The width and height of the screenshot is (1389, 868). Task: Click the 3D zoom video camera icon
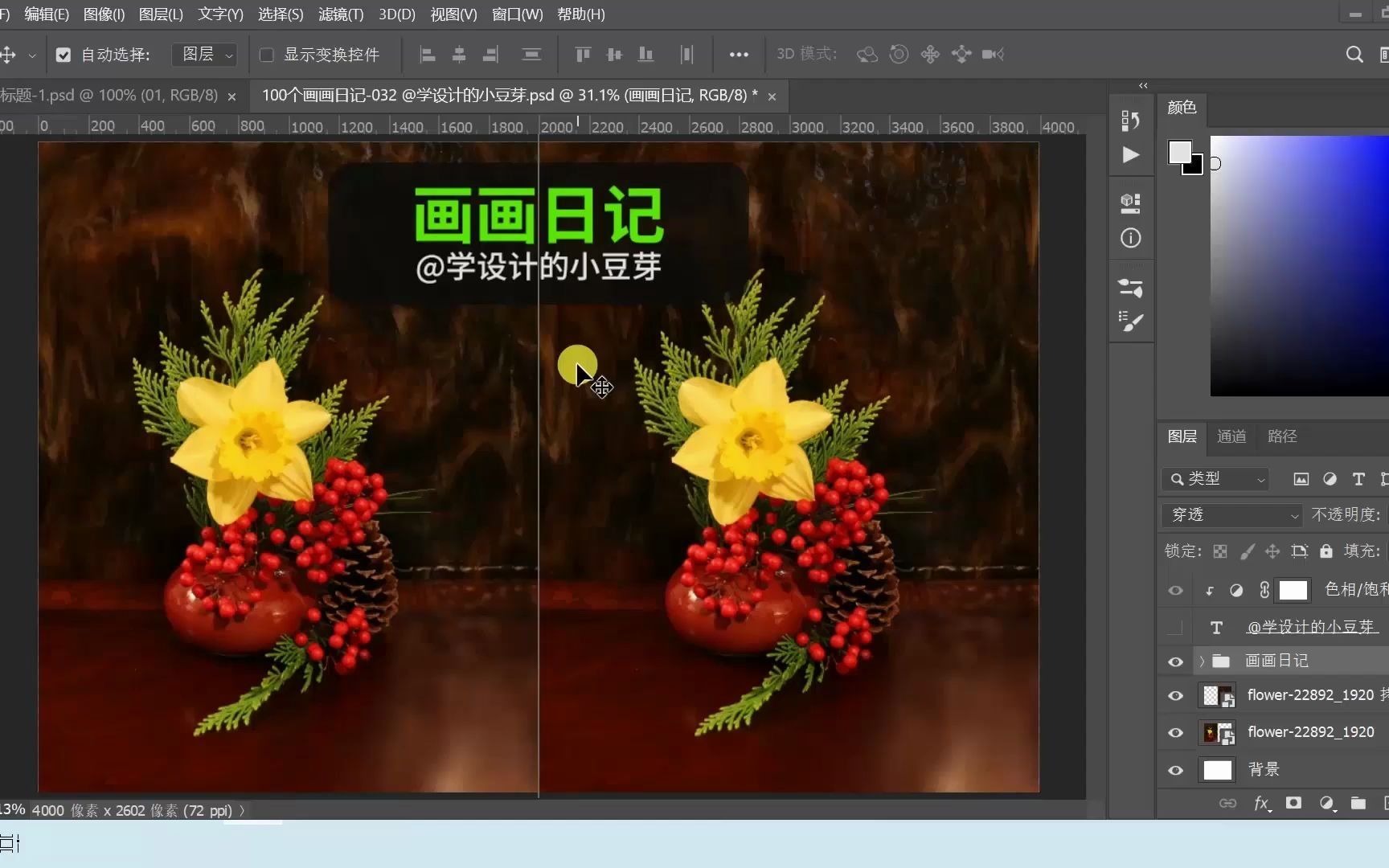pyautogui.click(x=993, y=55)
